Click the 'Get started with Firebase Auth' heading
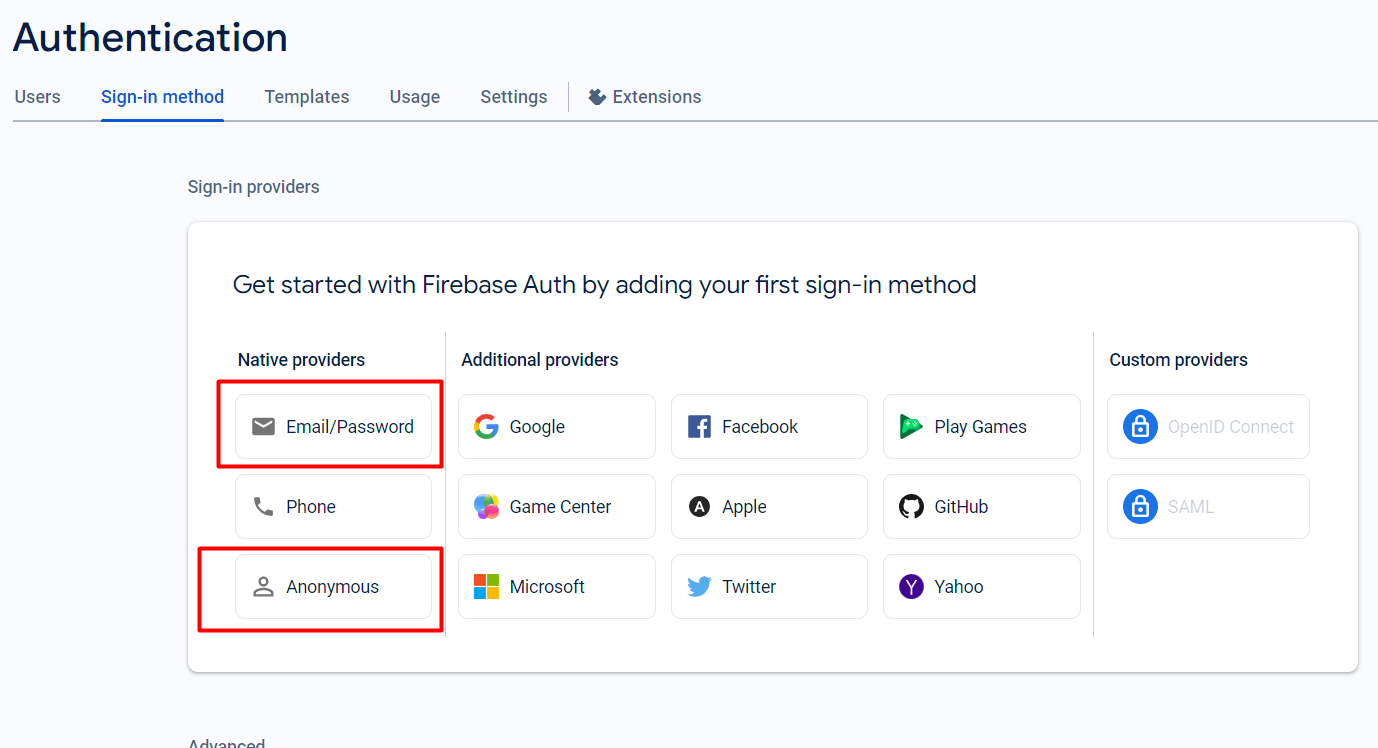Image resolution: width=1378 pixels, height=748 pixels. click(604, 285)
